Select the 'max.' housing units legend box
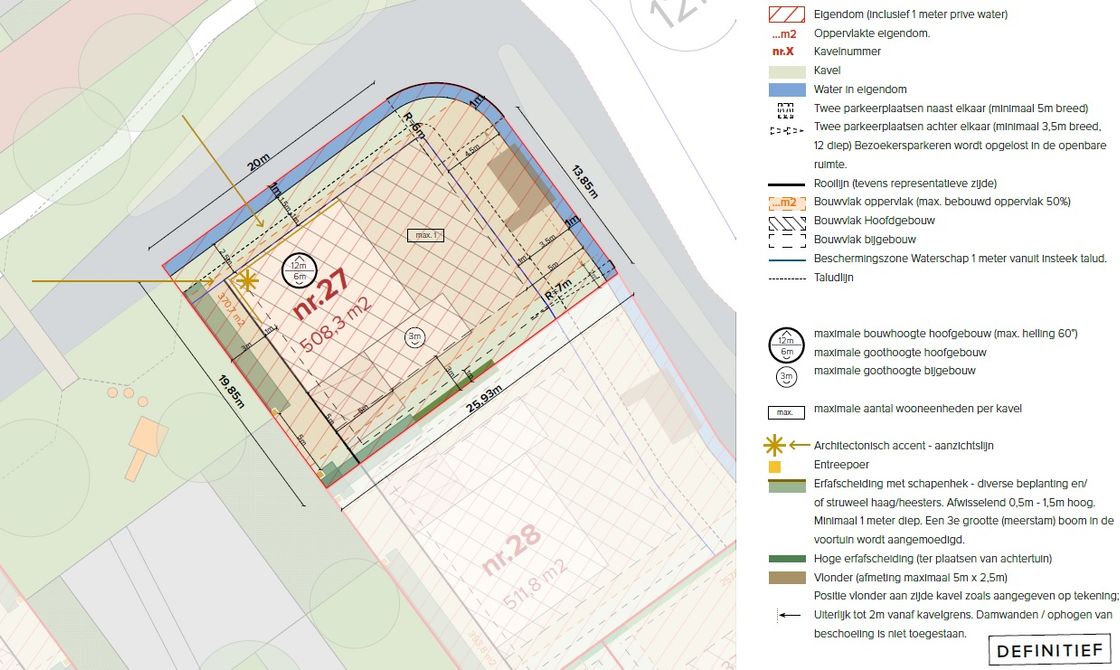 (x=786, y=410)
